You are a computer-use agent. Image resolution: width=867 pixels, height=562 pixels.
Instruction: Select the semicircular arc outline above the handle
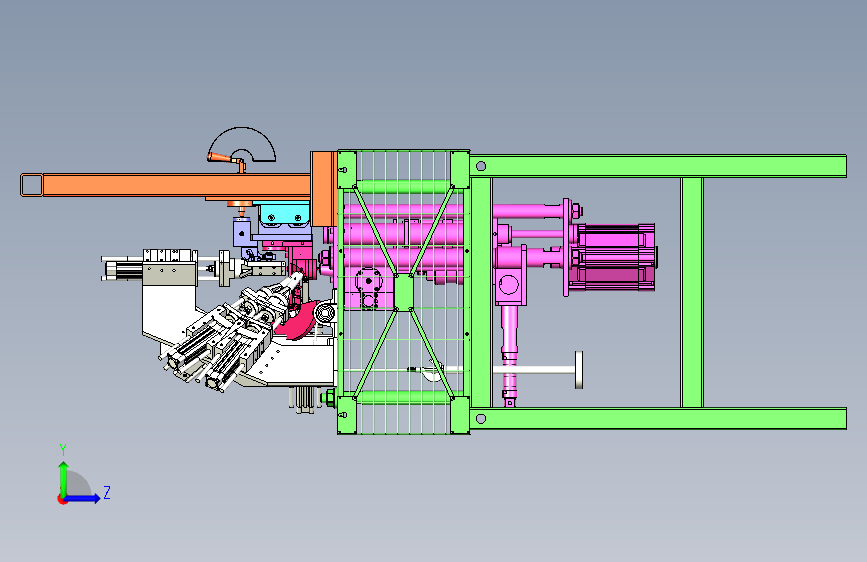pyautogui.click(x=242, y=144)
